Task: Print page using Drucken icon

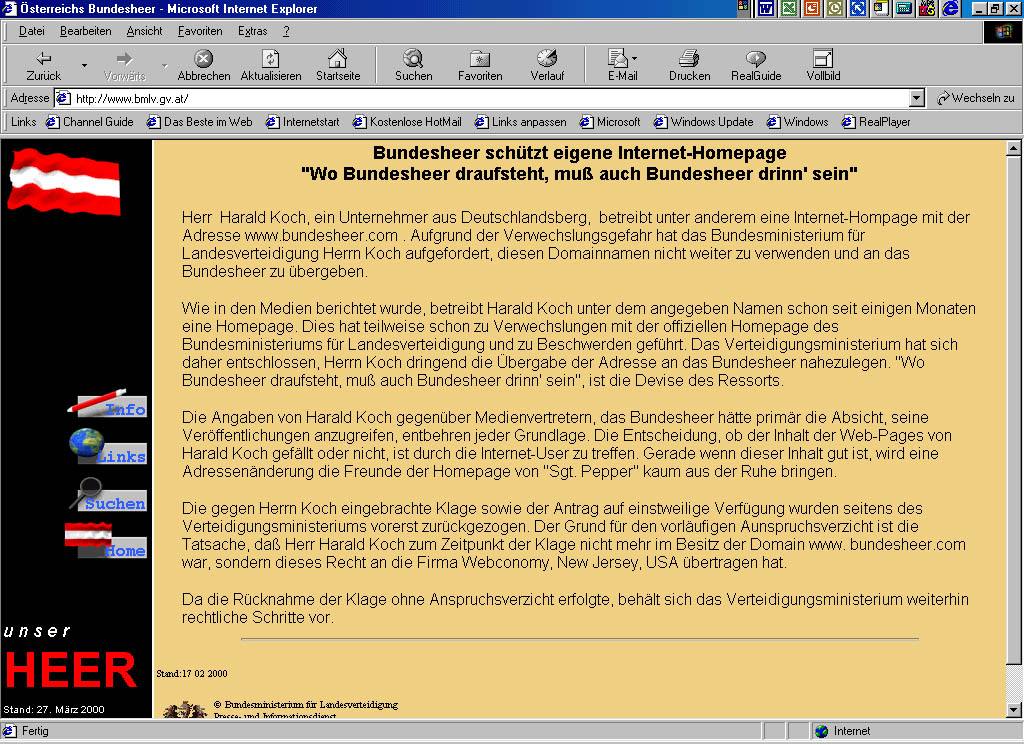Action: tap(689, 65)
